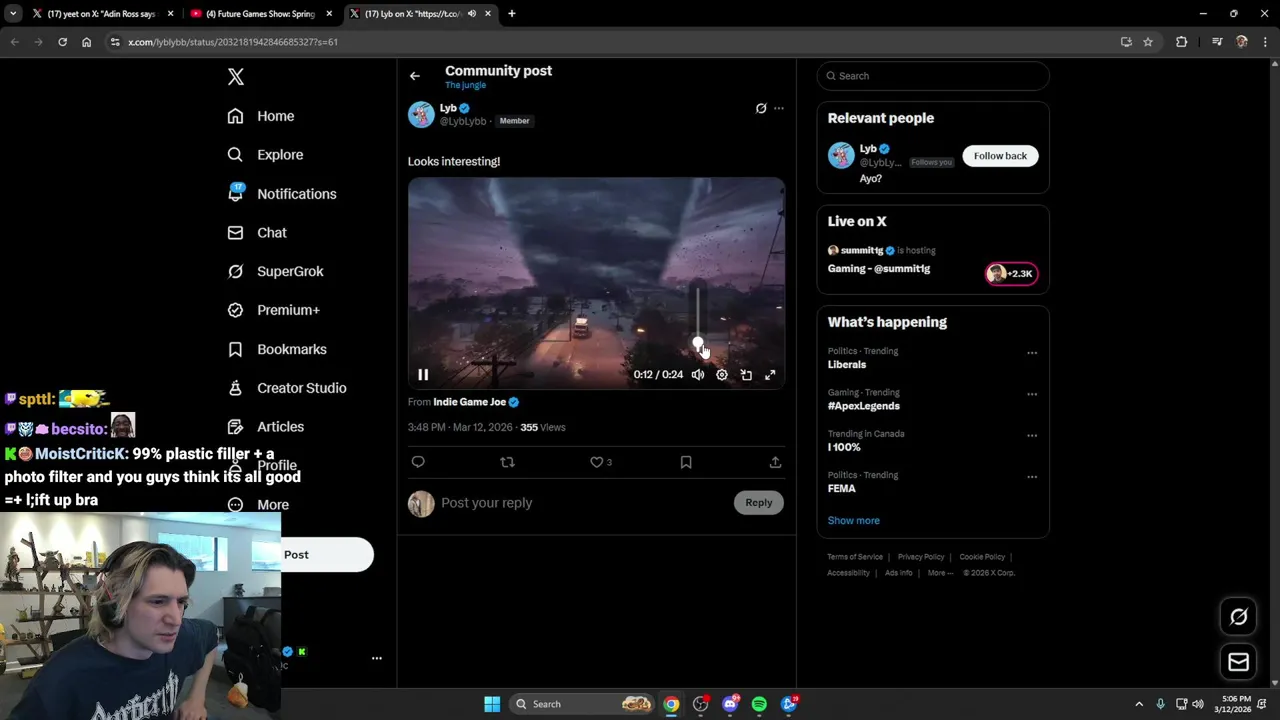Bookmark the post
Viewport: 1280px width, 720px height.
coord(686,462)
